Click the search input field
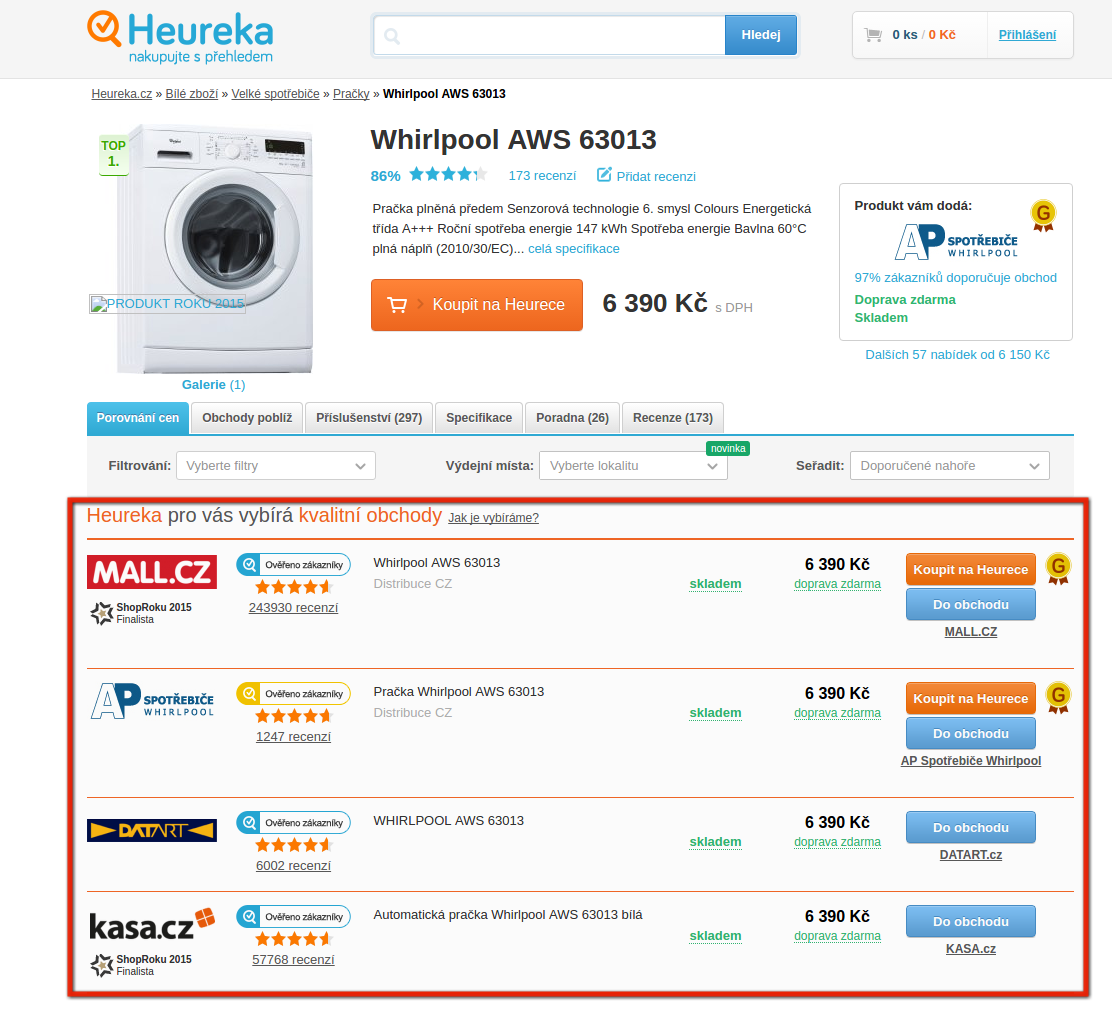The image size is (1112, 1015). [x=550, y=35]
